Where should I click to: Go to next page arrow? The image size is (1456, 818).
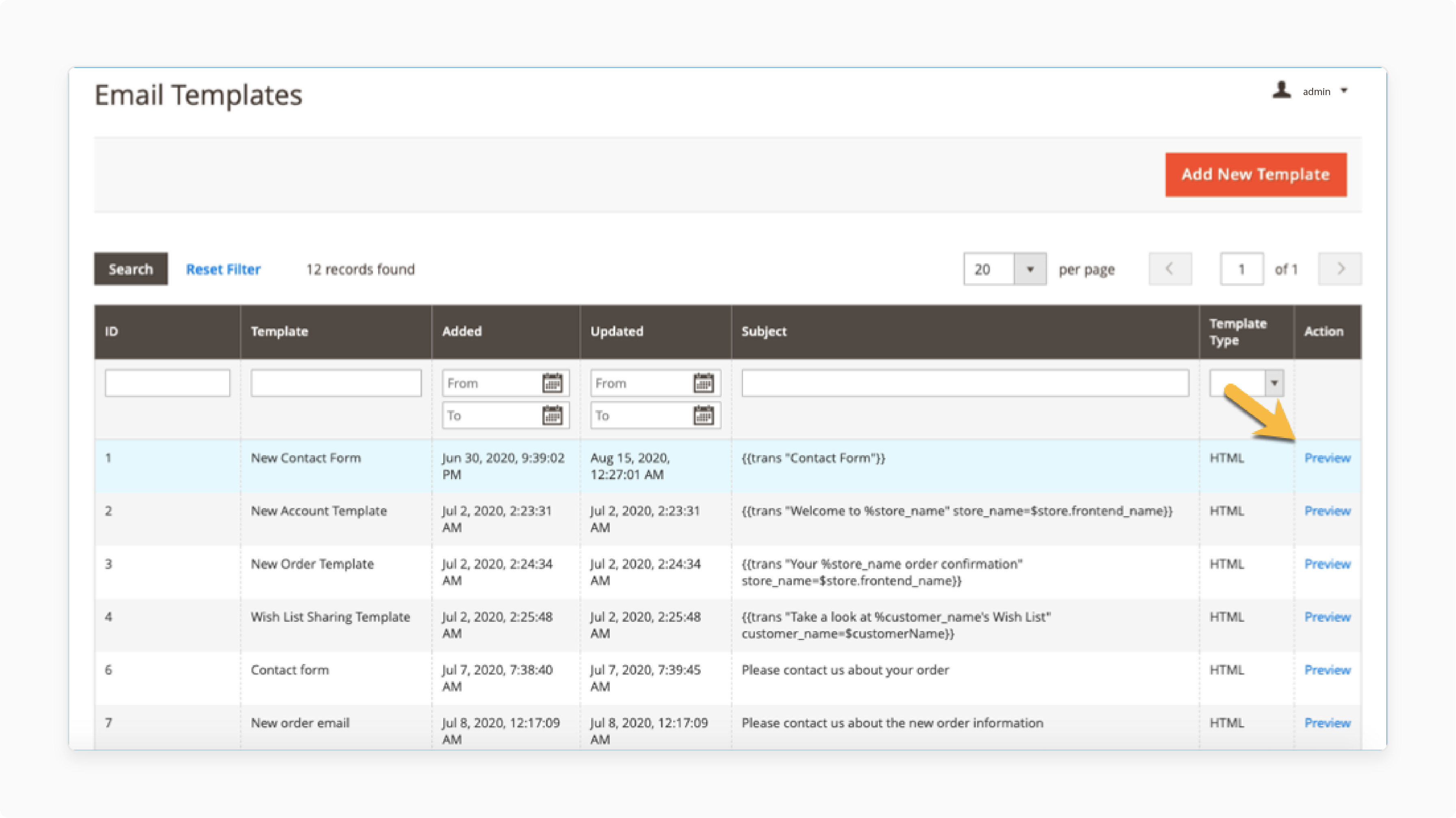(x=1340, y=269)
